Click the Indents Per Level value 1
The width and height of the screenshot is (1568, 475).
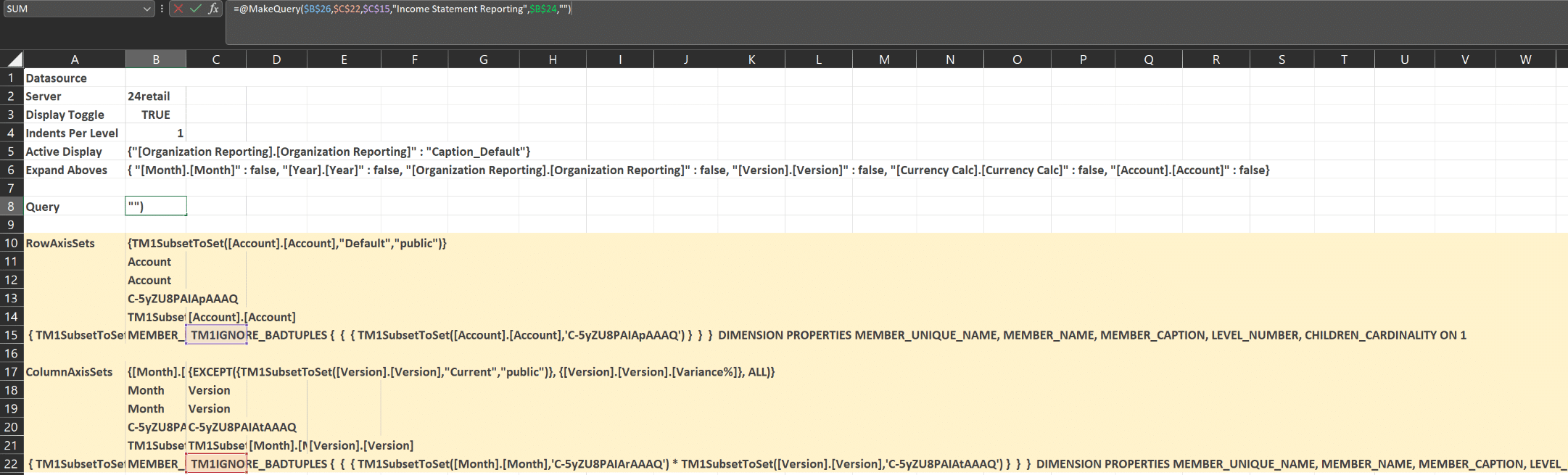coord(155,133)
